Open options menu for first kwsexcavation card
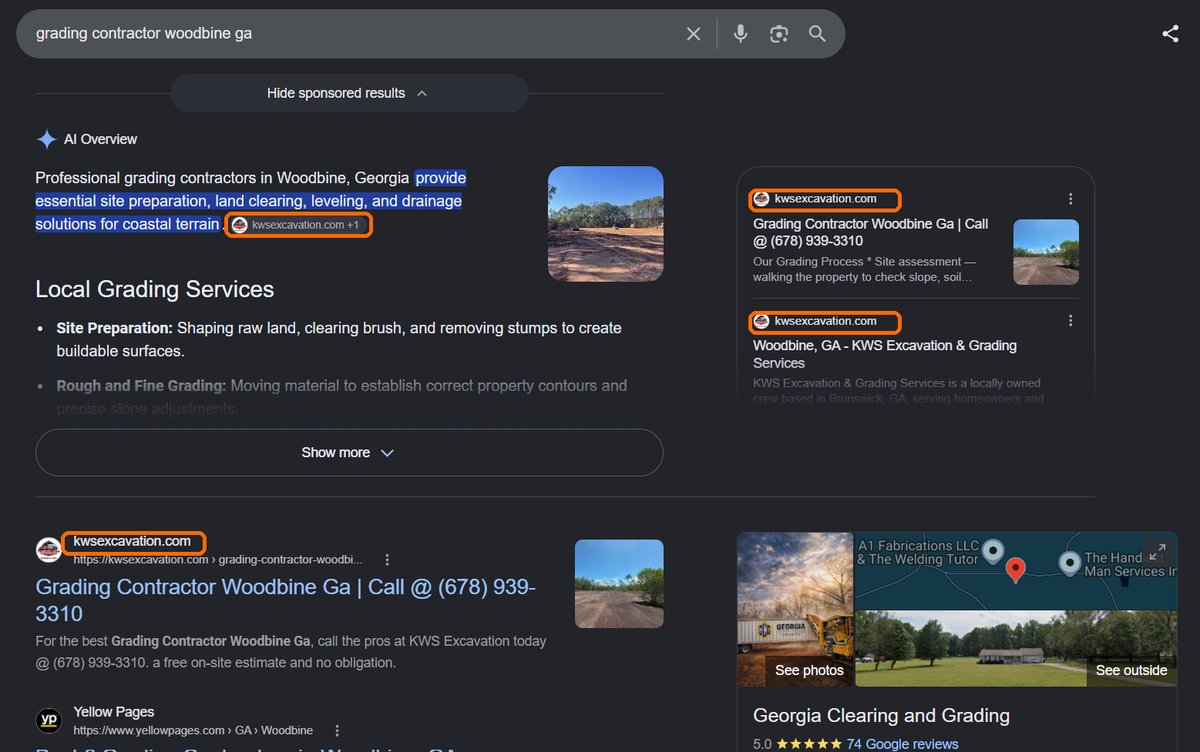This screenshot has height=752, width=1200. pos(1070,199)
